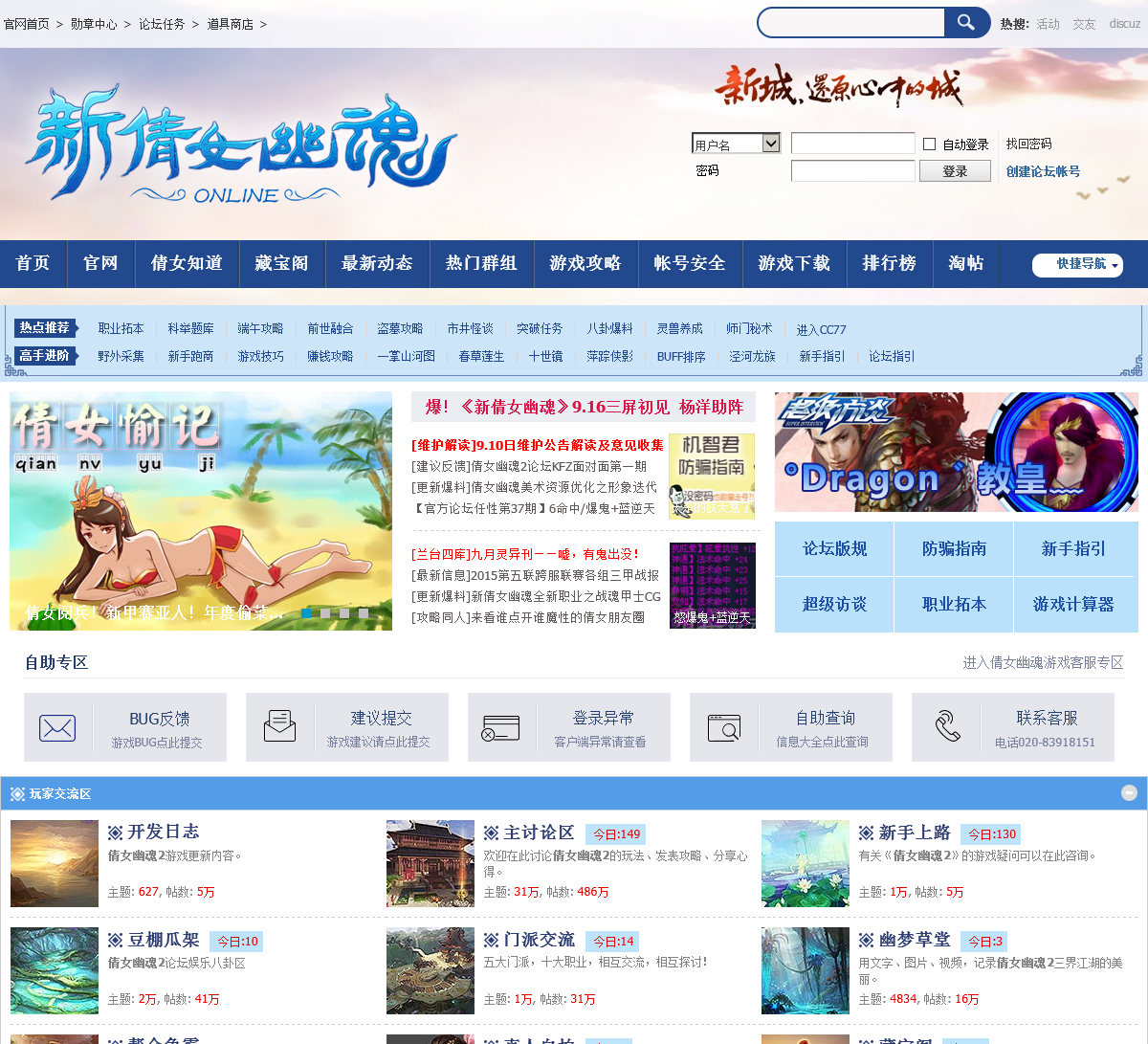Image resolution: width=1148 pixels, height=1044 pixels.
Task: Open [维护解读]9.10日维护公告 news link
Action: (x=538, y=445)
